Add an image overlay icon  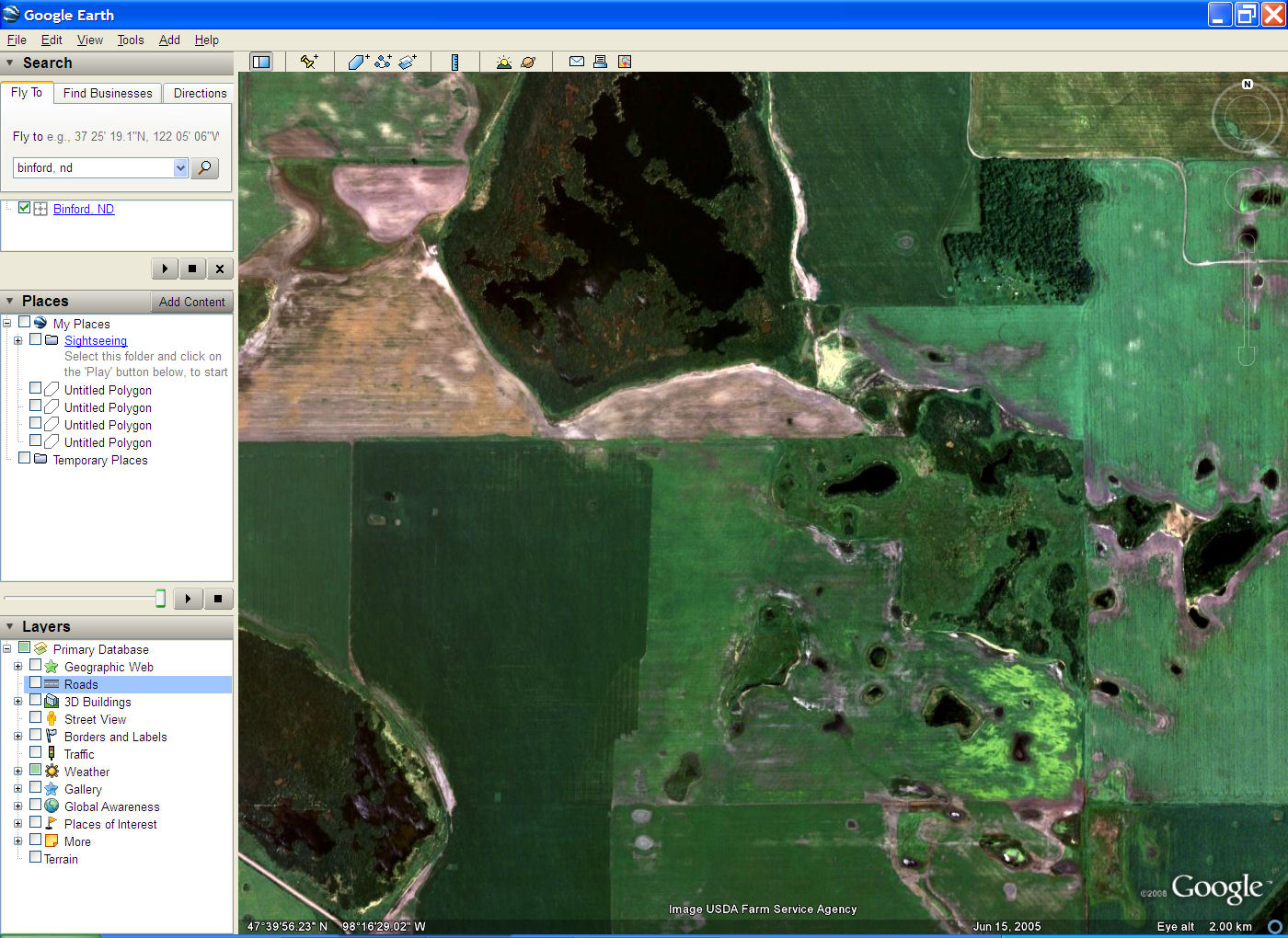[x=407, y=62]
